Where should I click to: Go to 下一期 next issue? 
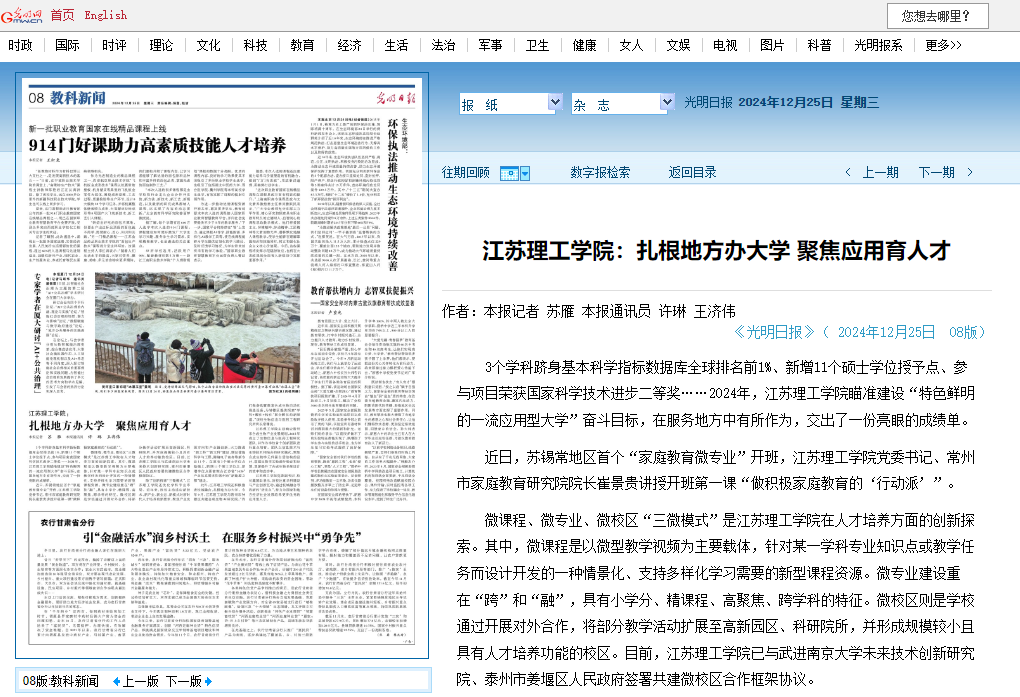click(936, 172)
